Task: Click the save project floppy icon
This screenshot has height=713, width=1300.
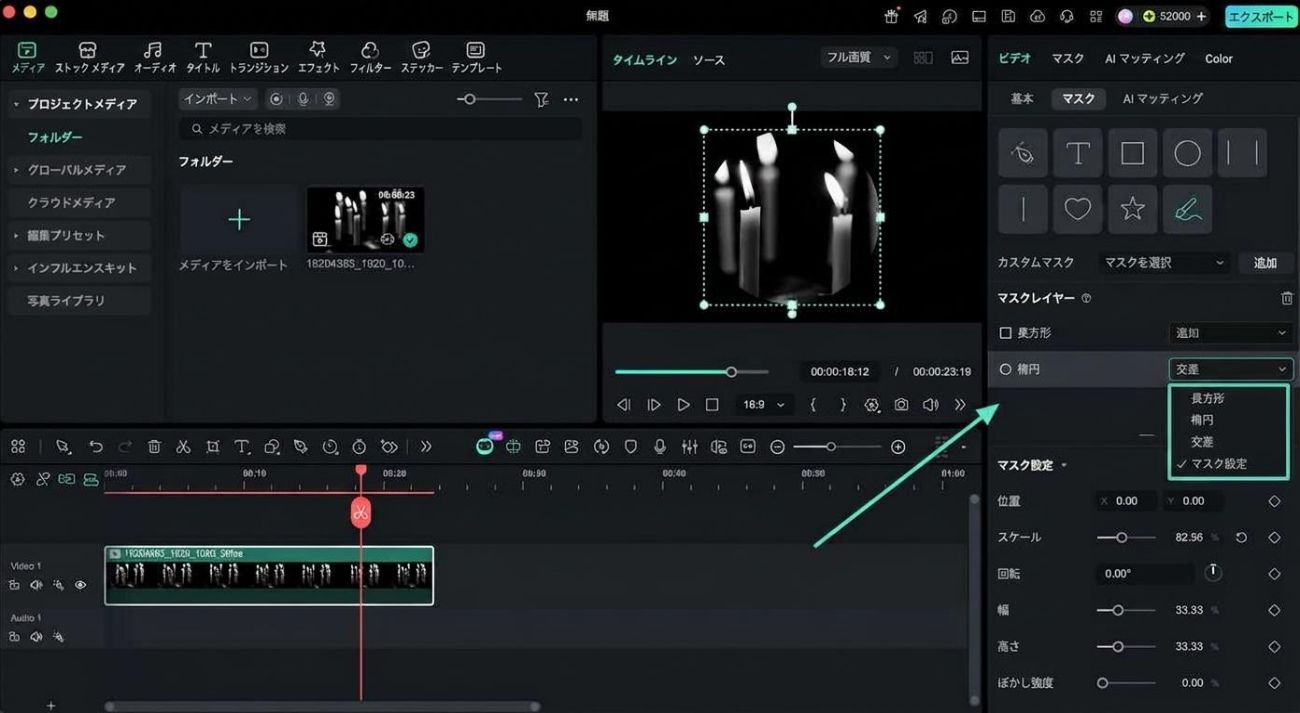Action: tap(1009, 16)
